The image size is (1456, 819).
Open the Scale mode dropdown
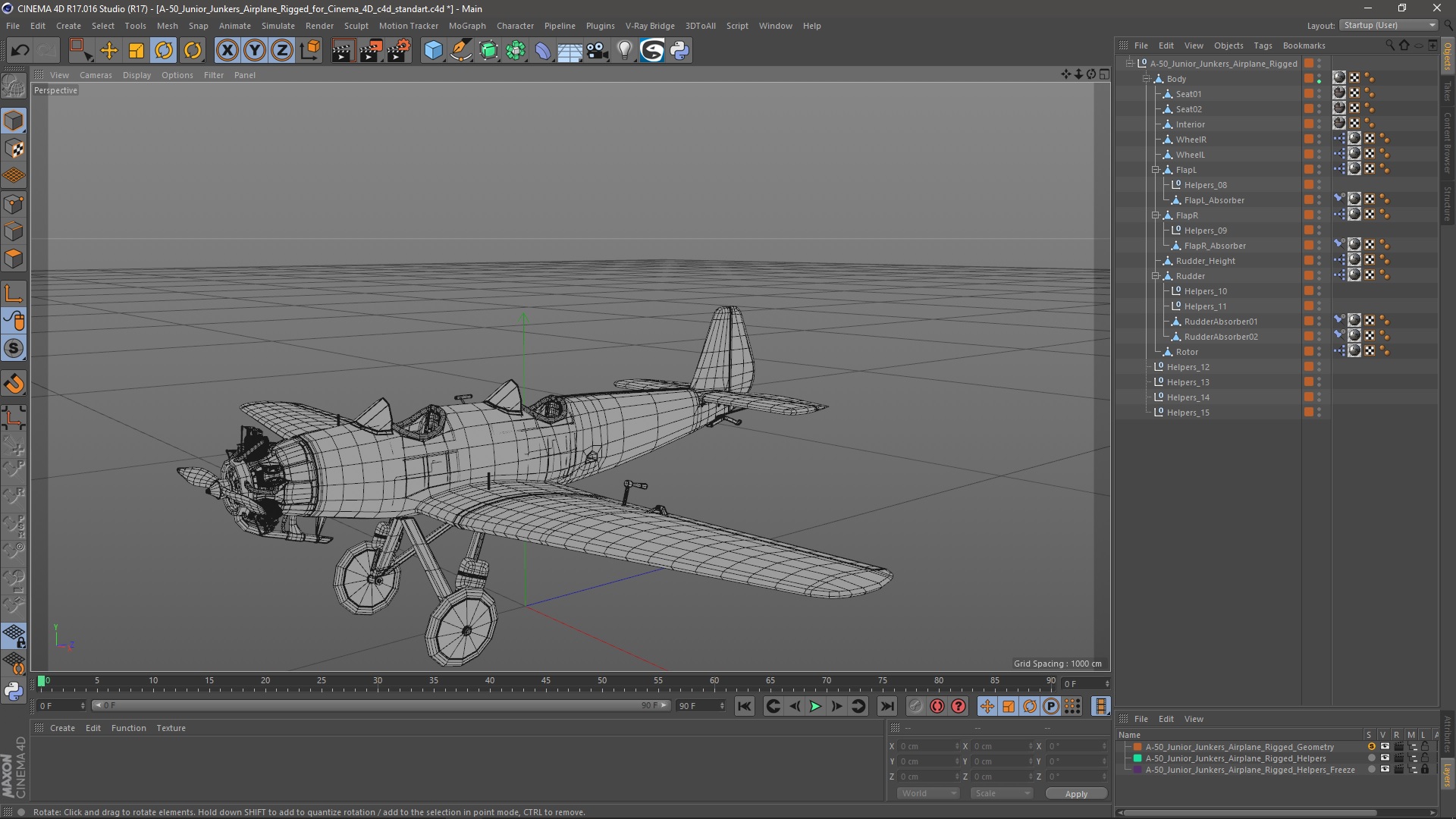[x=1002, y=793]
